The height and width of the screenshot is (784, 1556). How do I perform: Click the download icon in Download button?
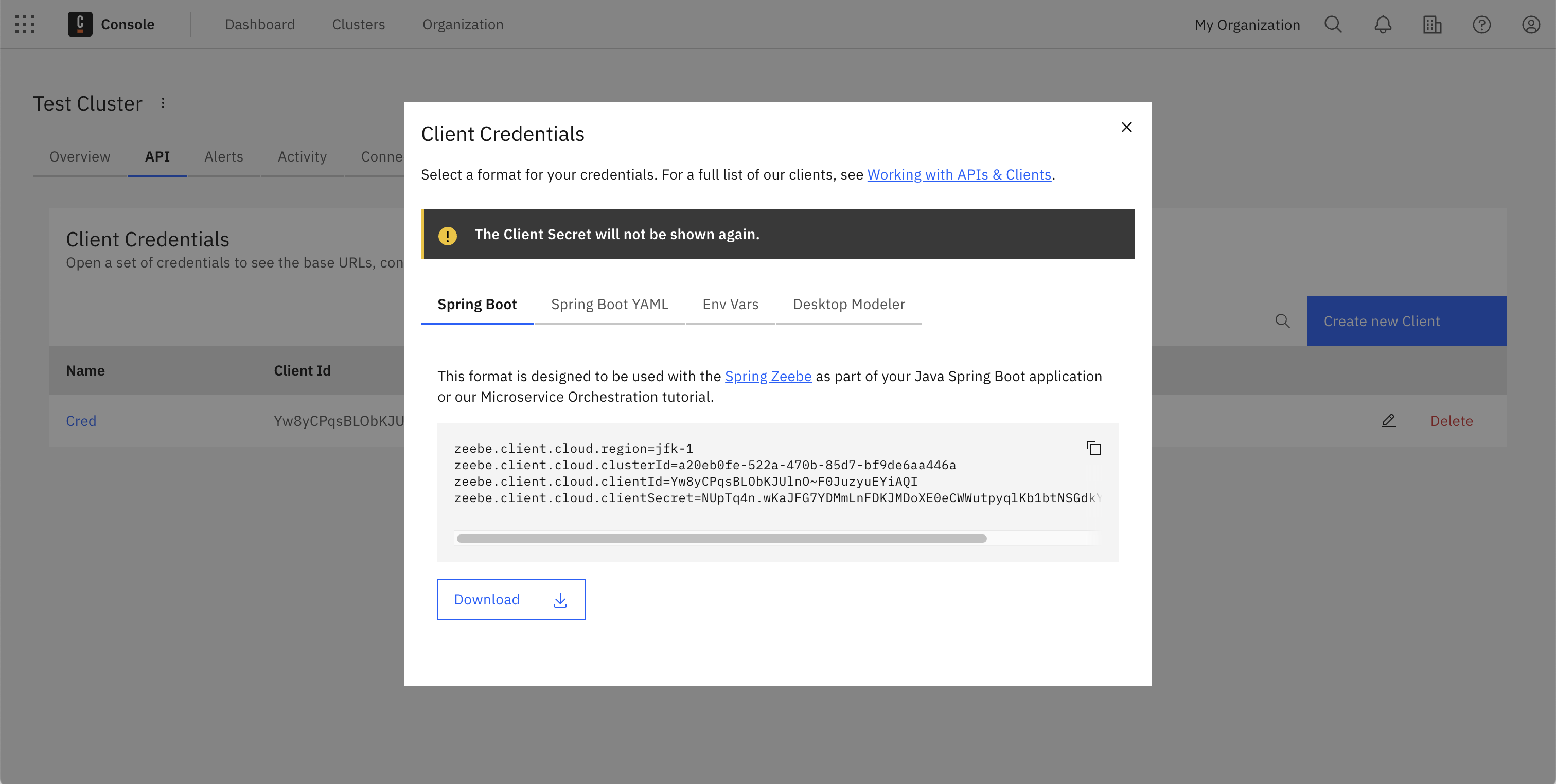(560, 599)
